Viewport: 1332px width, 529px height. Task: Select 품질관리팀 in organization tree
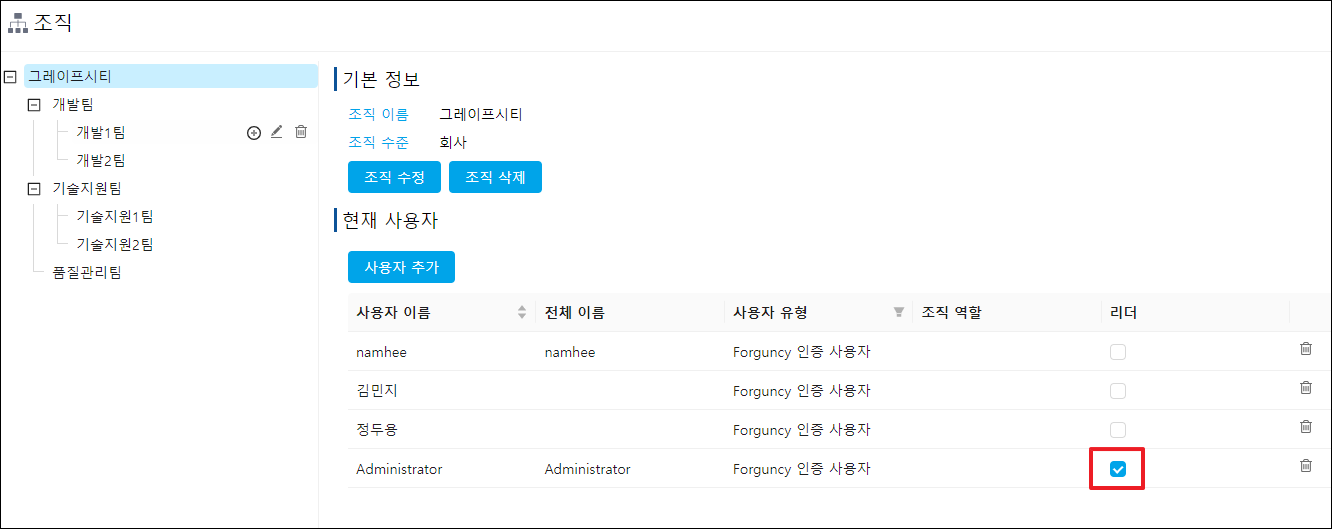pos(87,272)
